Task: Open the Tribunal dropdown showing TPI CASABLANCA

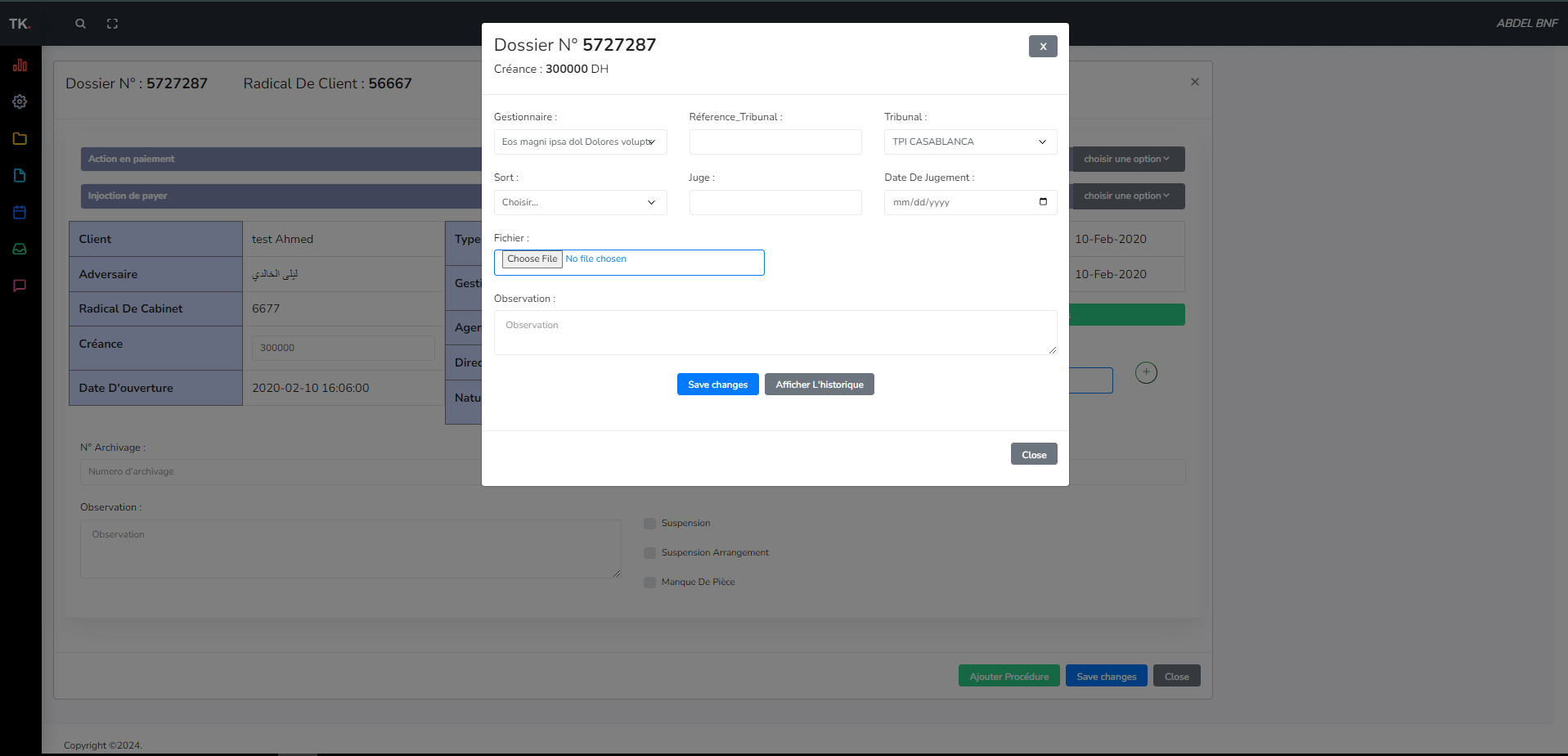Action: point(970,142)
